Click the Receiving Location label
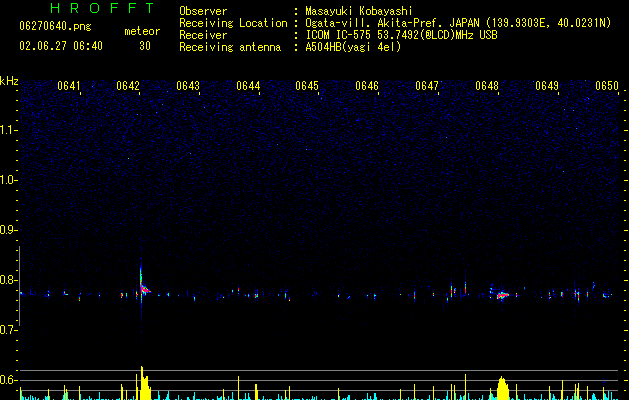 point(233,23)
